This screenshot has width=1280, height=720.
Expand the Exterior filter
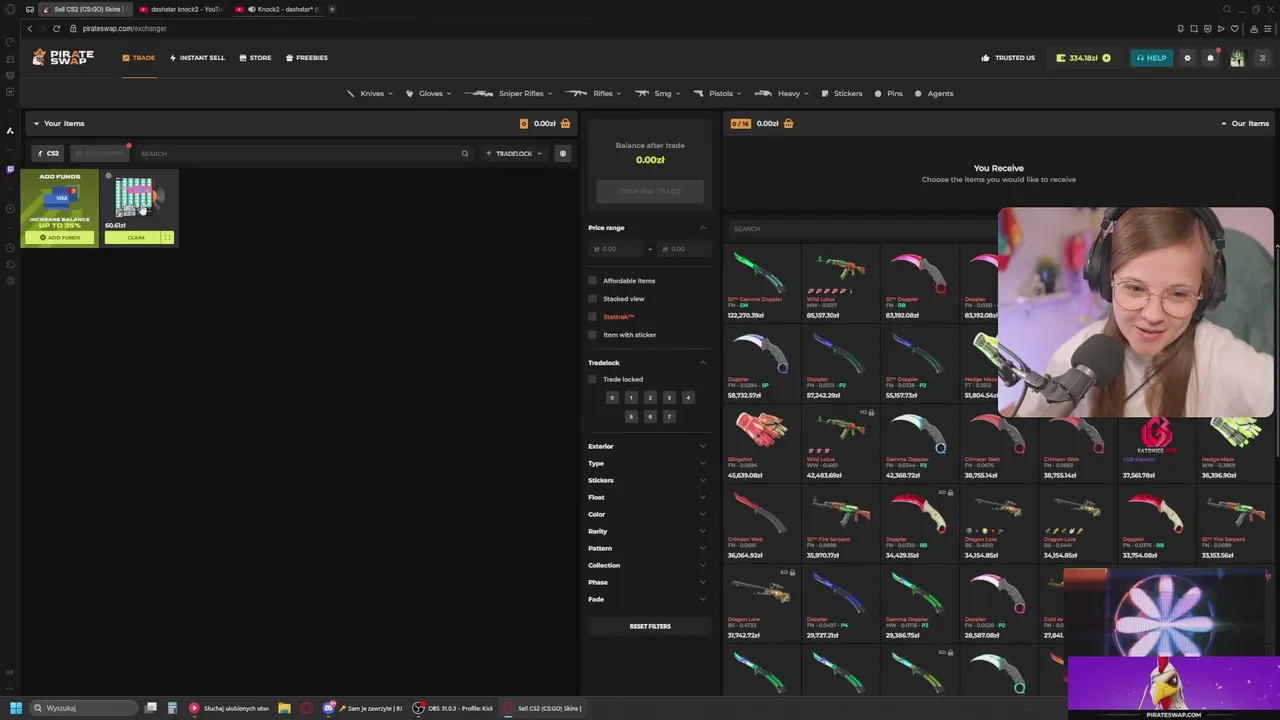(647, 446)
